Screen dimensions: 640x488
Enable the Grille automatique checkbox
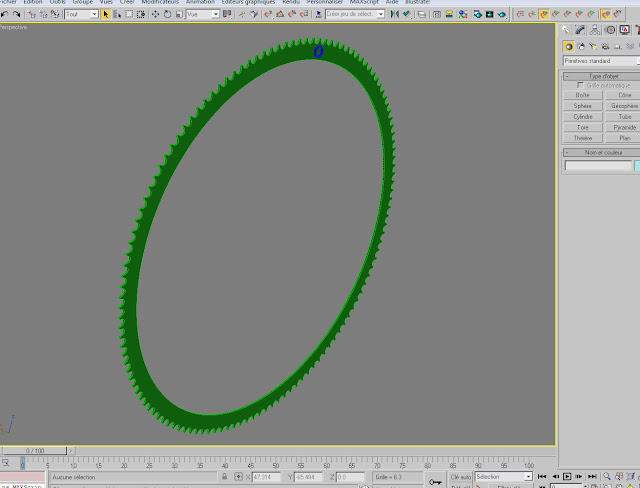(580, 85)
